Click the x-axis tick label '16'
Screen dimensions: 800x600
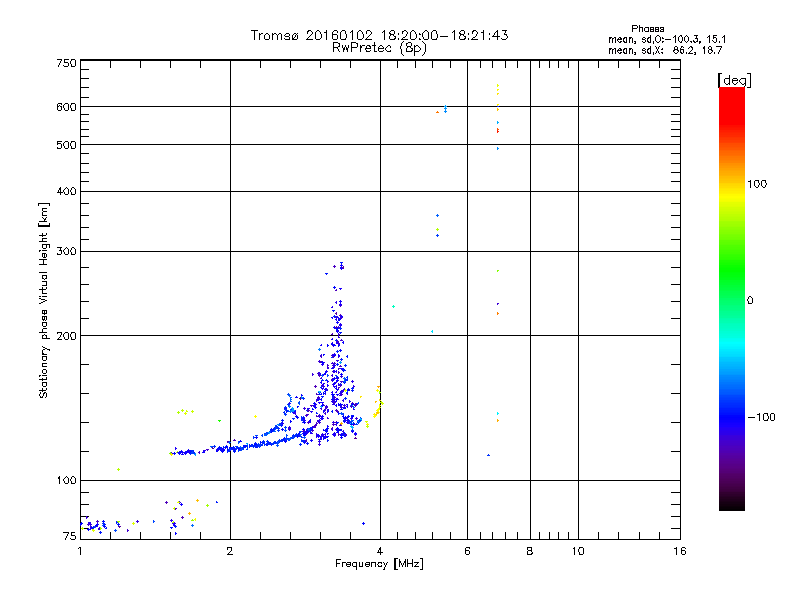680,551
